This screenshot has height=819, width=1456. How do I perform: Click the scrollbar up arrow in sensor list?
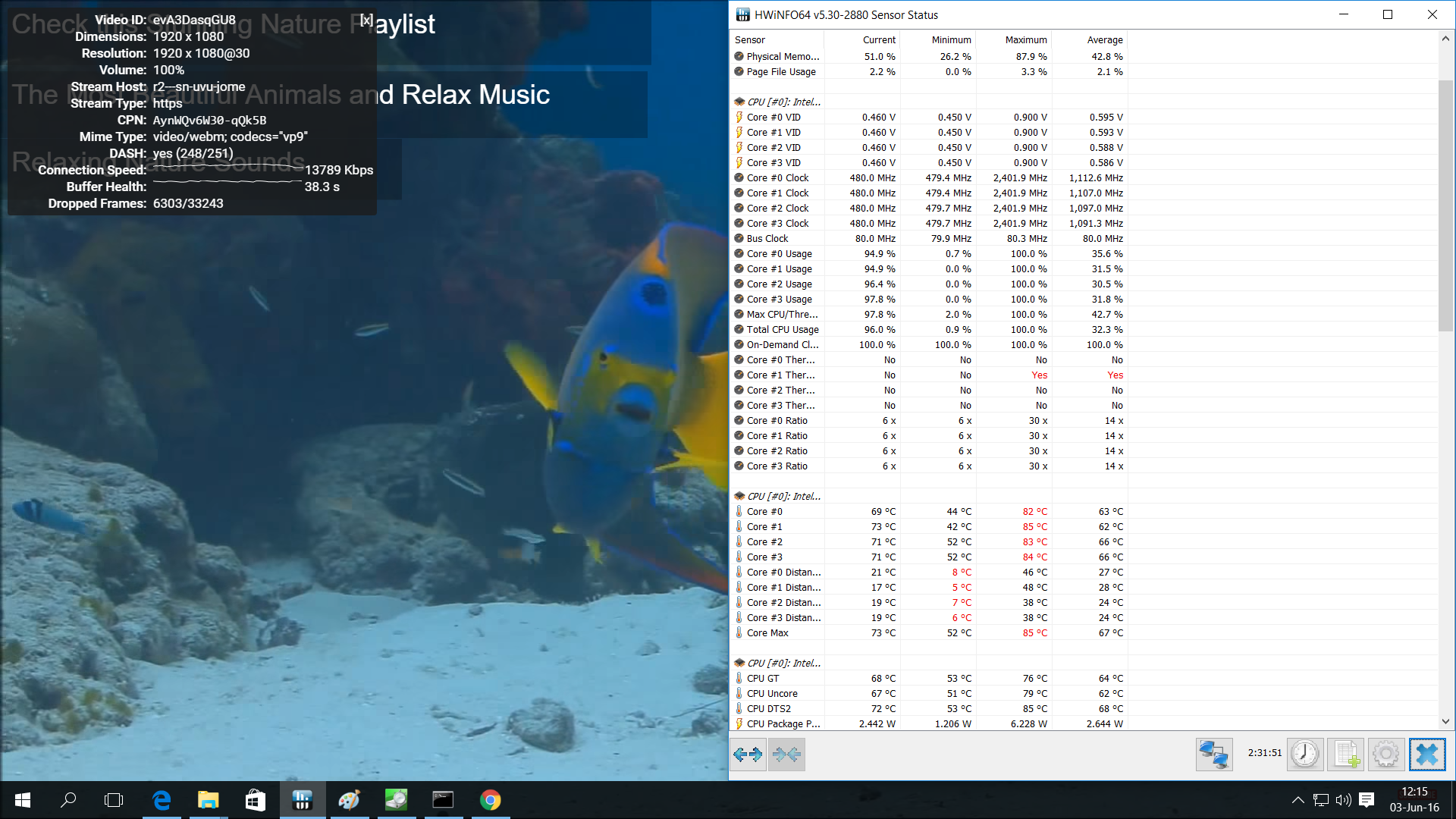[1445, 39]
